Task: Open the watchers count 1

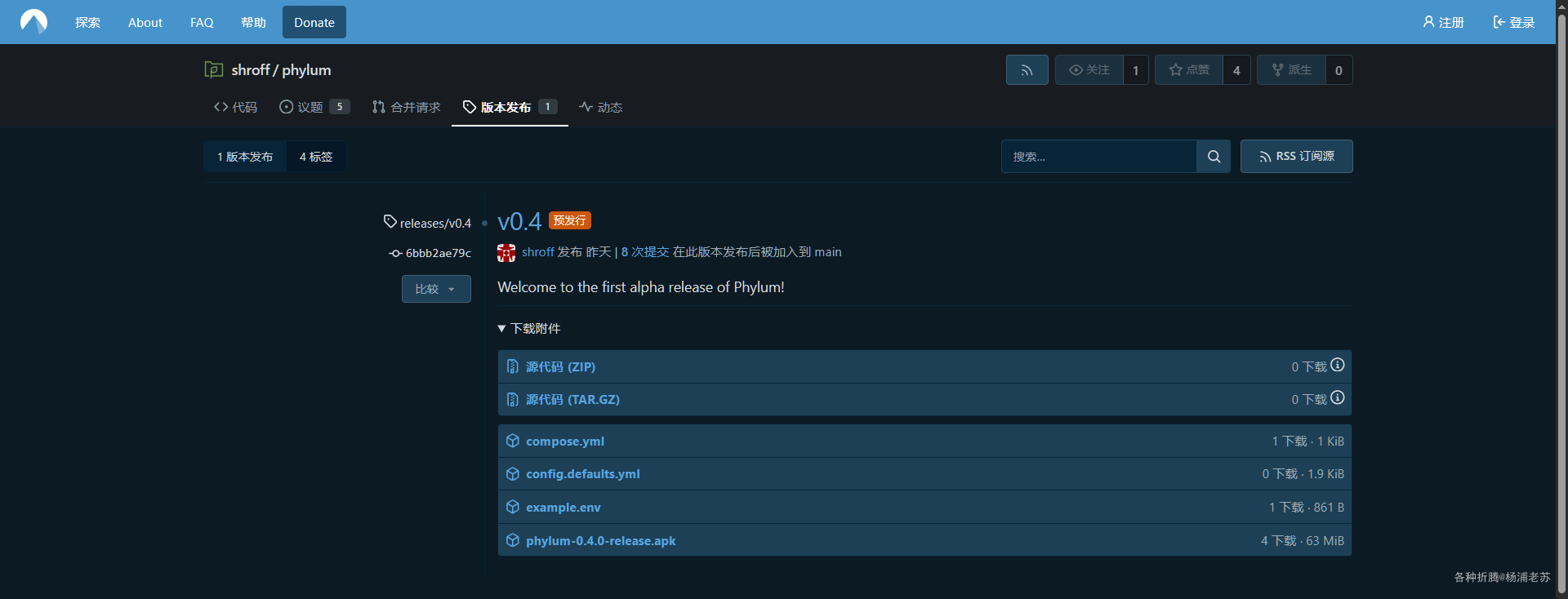Action: (x=1136, y=70)
